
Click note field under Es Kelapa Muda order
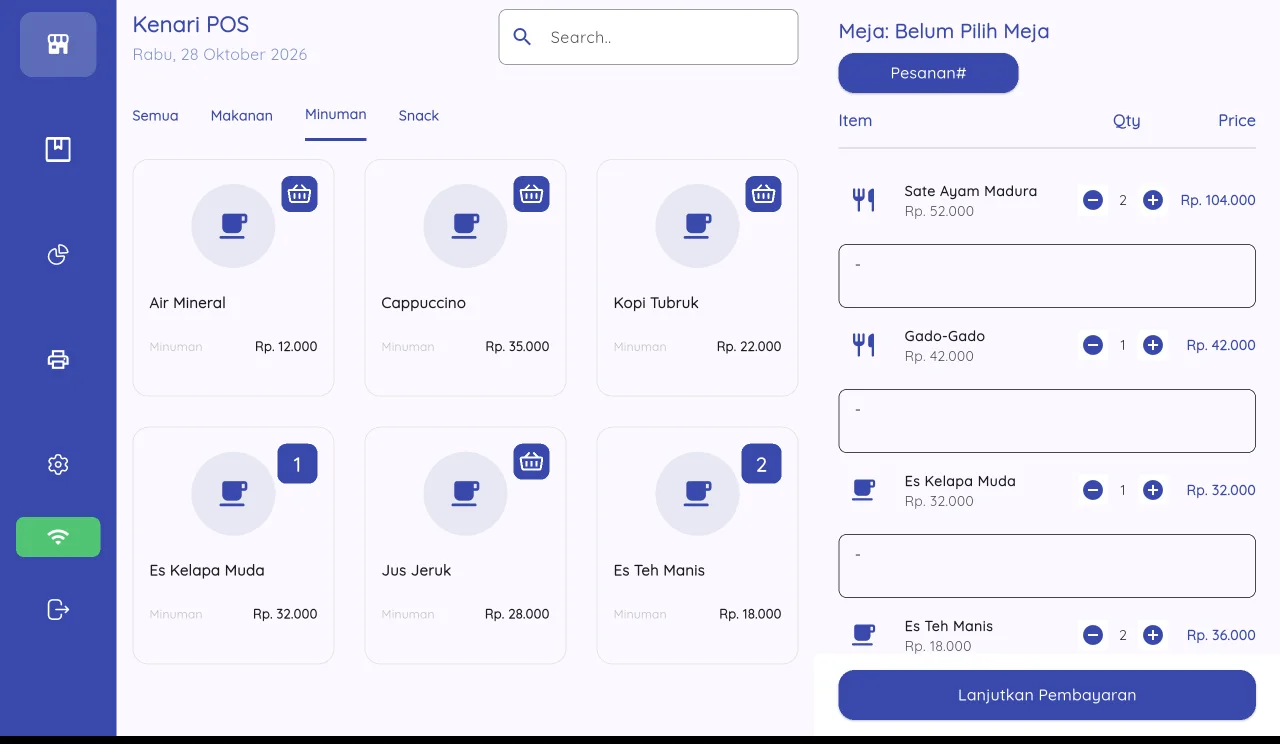pos(1047,566)
